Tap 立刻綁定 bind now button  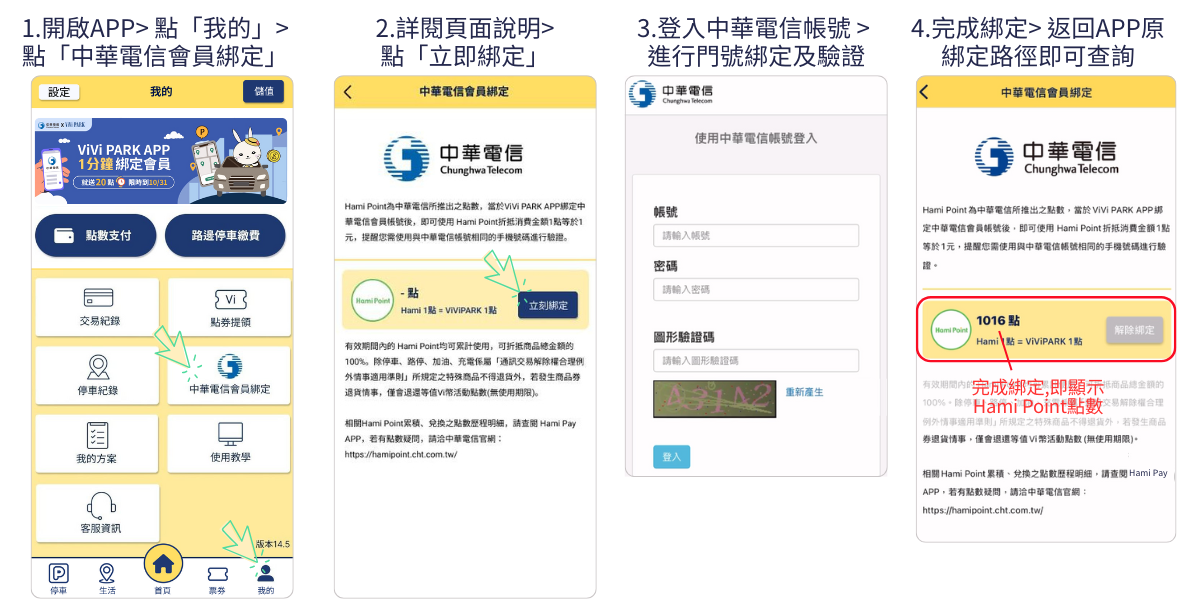[548, 305]
